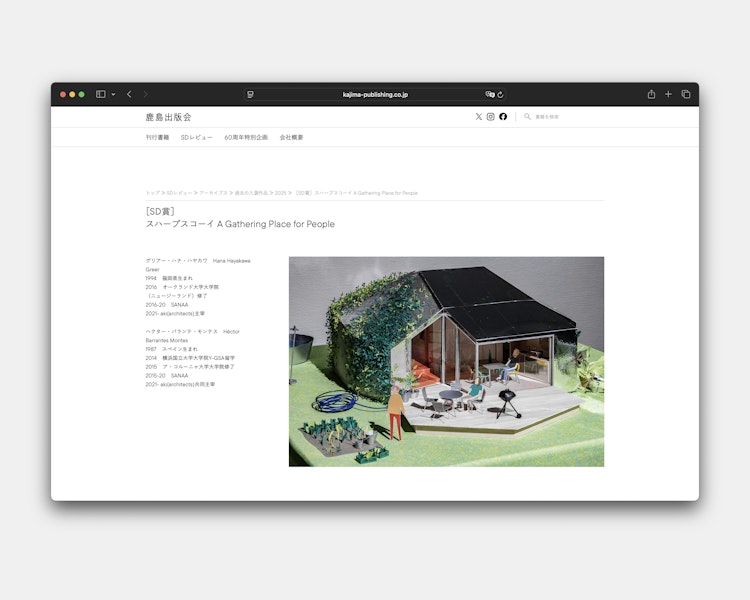This screenshot has width=750, height=600.
Task: Open the Facebook social link
Action: click(503, 117)
